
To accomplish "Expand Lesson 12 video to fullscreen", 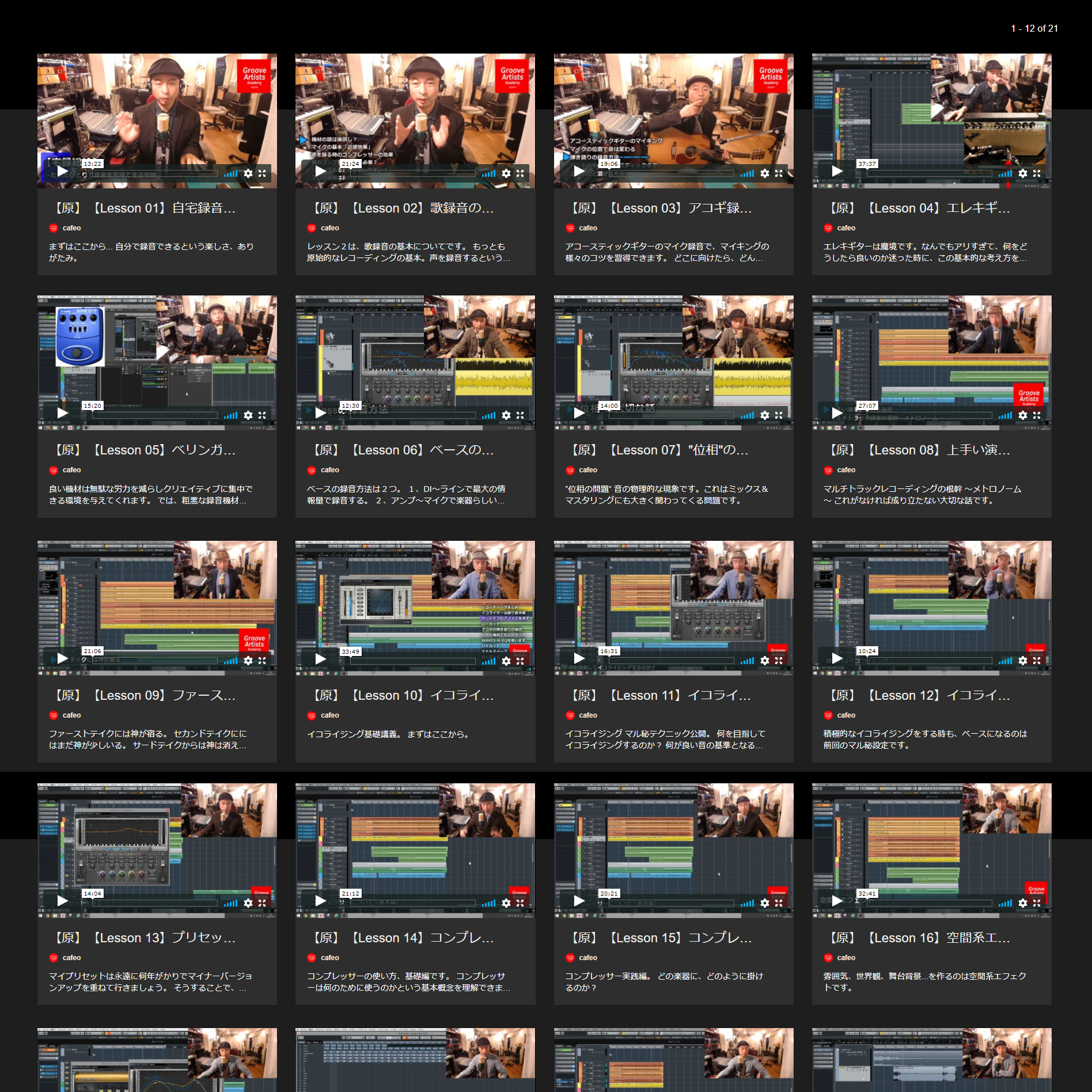I will click(x=1036, y=661).
